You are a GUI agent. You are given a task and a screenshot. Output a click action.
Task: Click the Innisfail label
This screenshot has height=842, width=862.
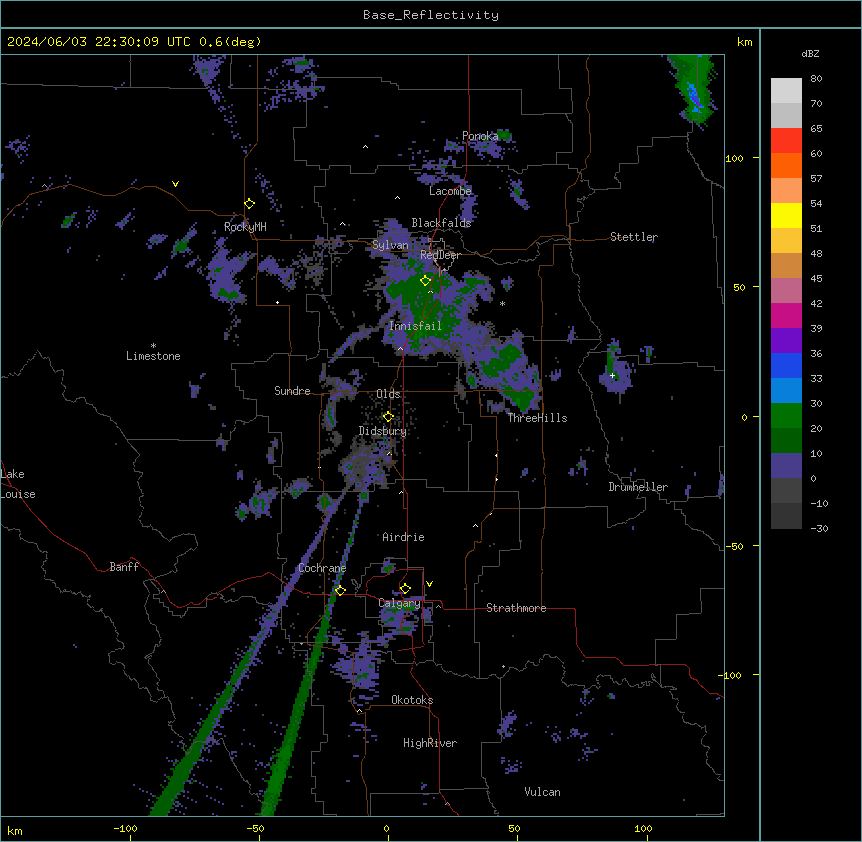coord(415,326)
